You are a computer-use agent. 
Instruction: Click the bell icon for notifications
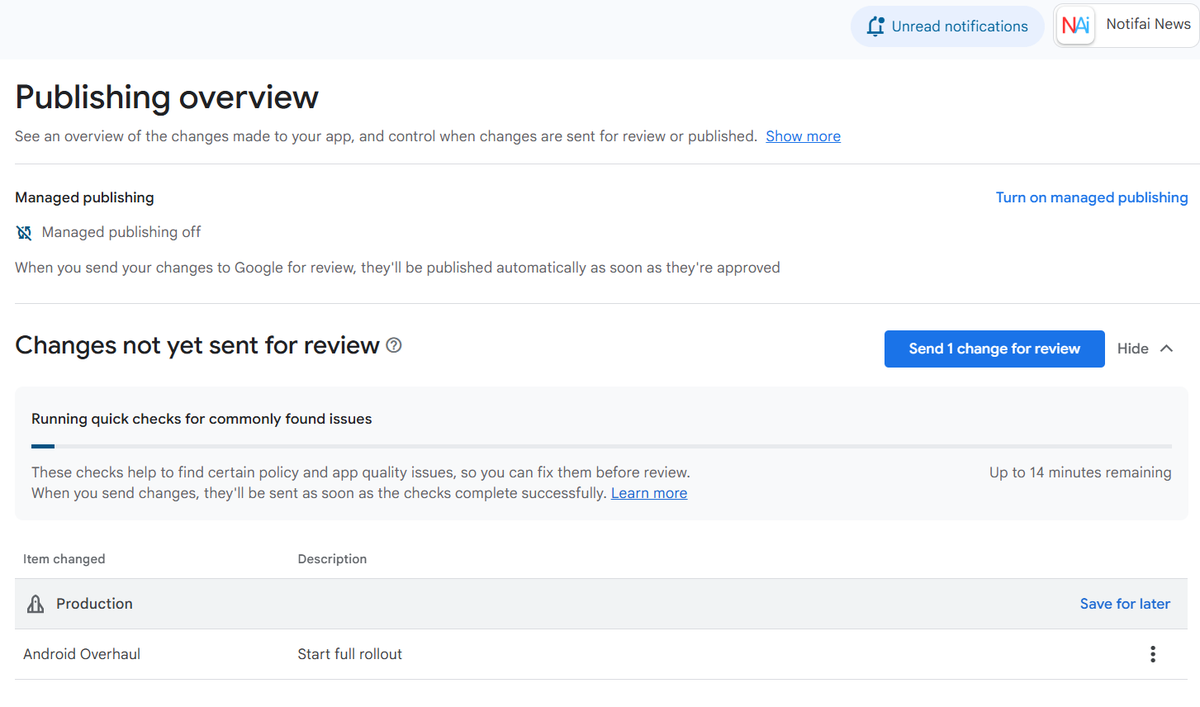tap(875, 26)
